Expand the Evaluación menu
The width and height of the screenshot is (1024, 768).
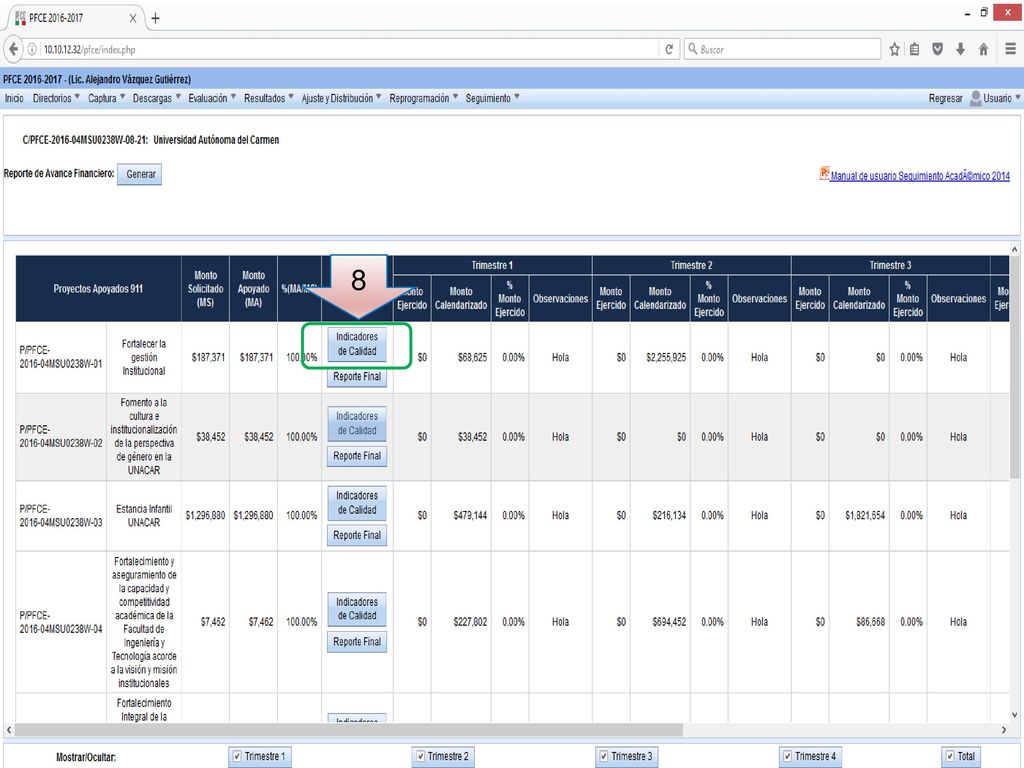(x=212, y=98)
